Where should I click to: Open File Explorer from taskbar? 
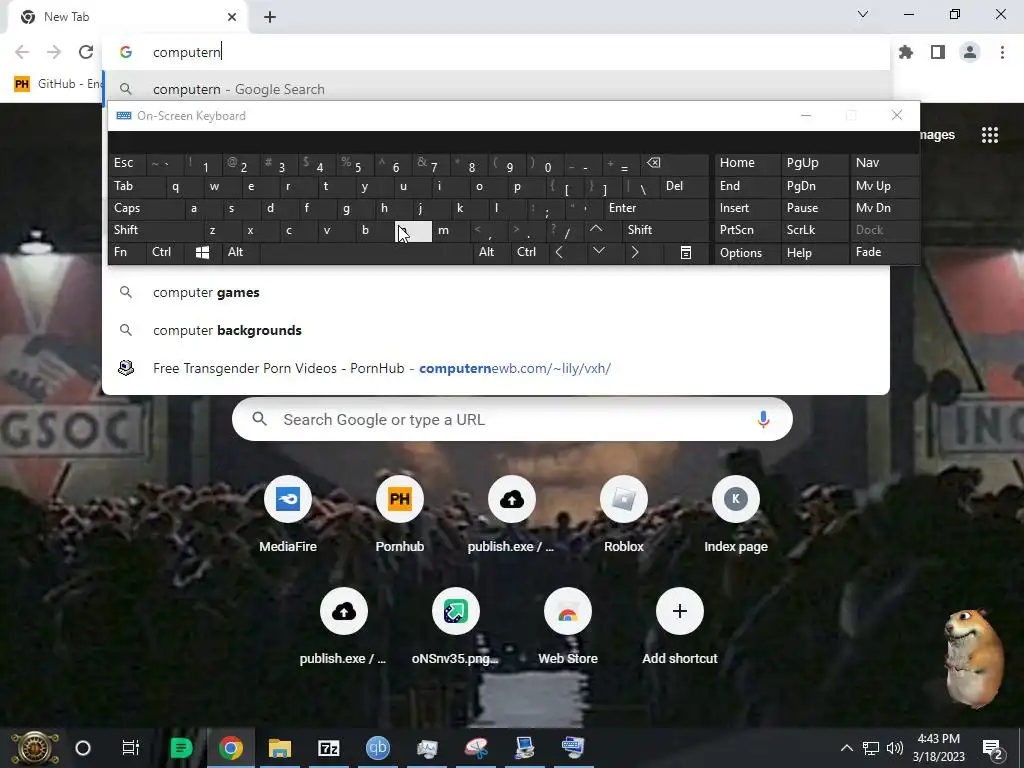(x=280, y=748)
